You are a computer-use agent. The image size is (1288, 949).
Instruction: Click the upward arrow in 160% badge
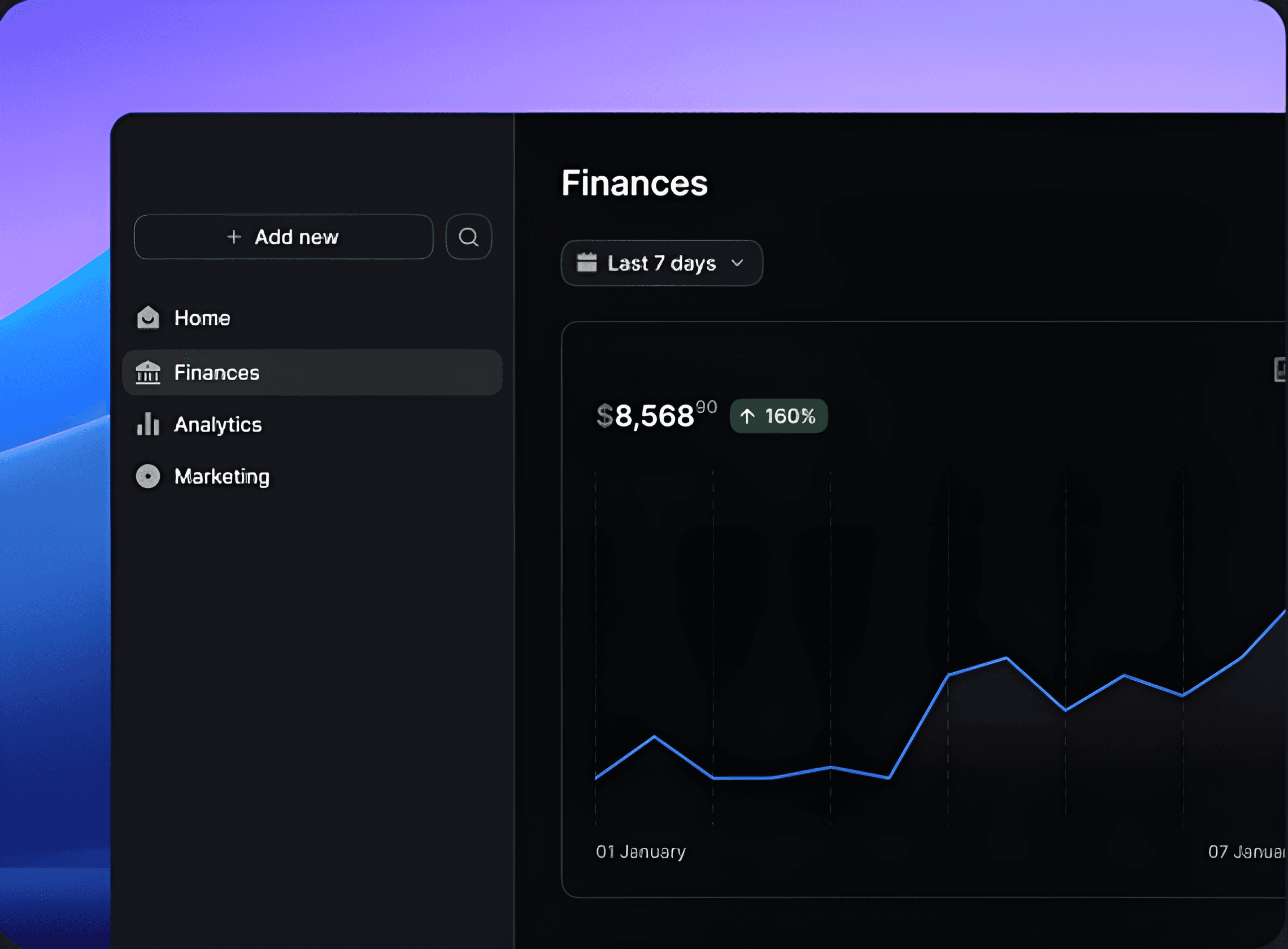[747, 416]
